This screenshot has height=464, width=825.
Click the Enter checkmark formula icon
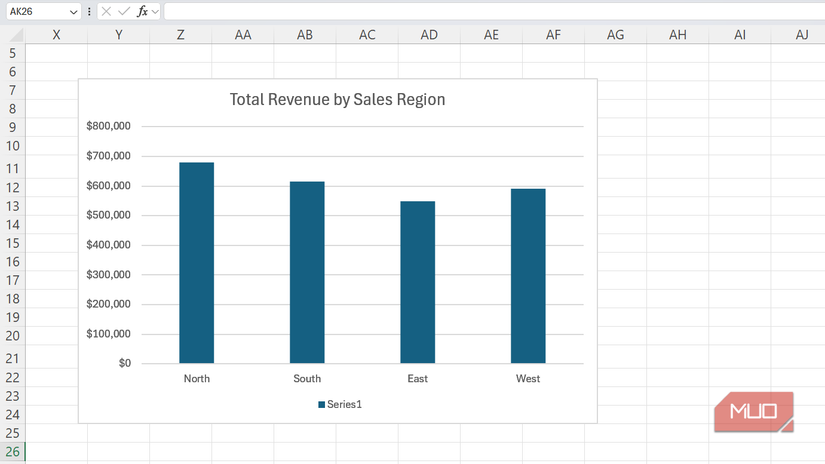pos(124,12)
